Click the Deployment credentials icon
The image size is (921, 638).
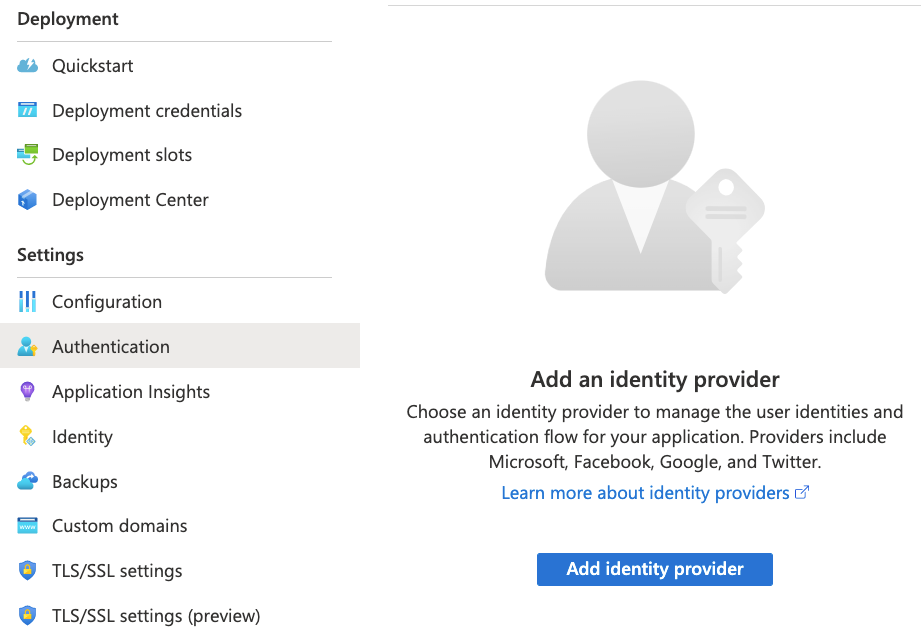pos(27,110)
